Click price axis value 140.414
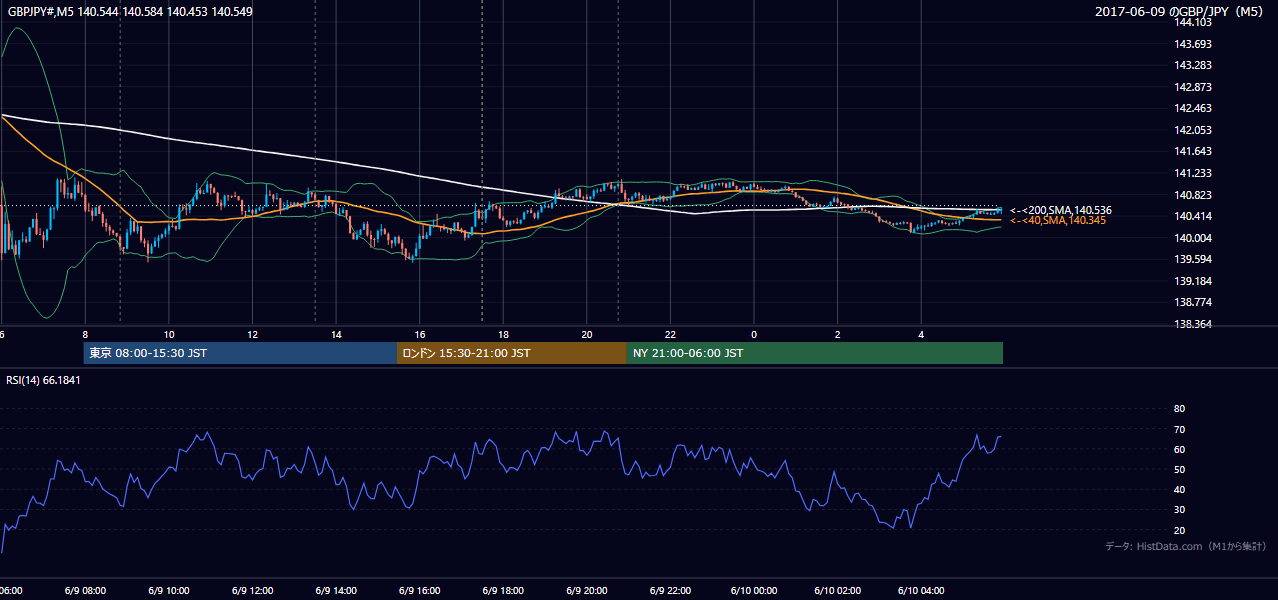Screen dimensions: 1278x600 tap(1194, 216)
